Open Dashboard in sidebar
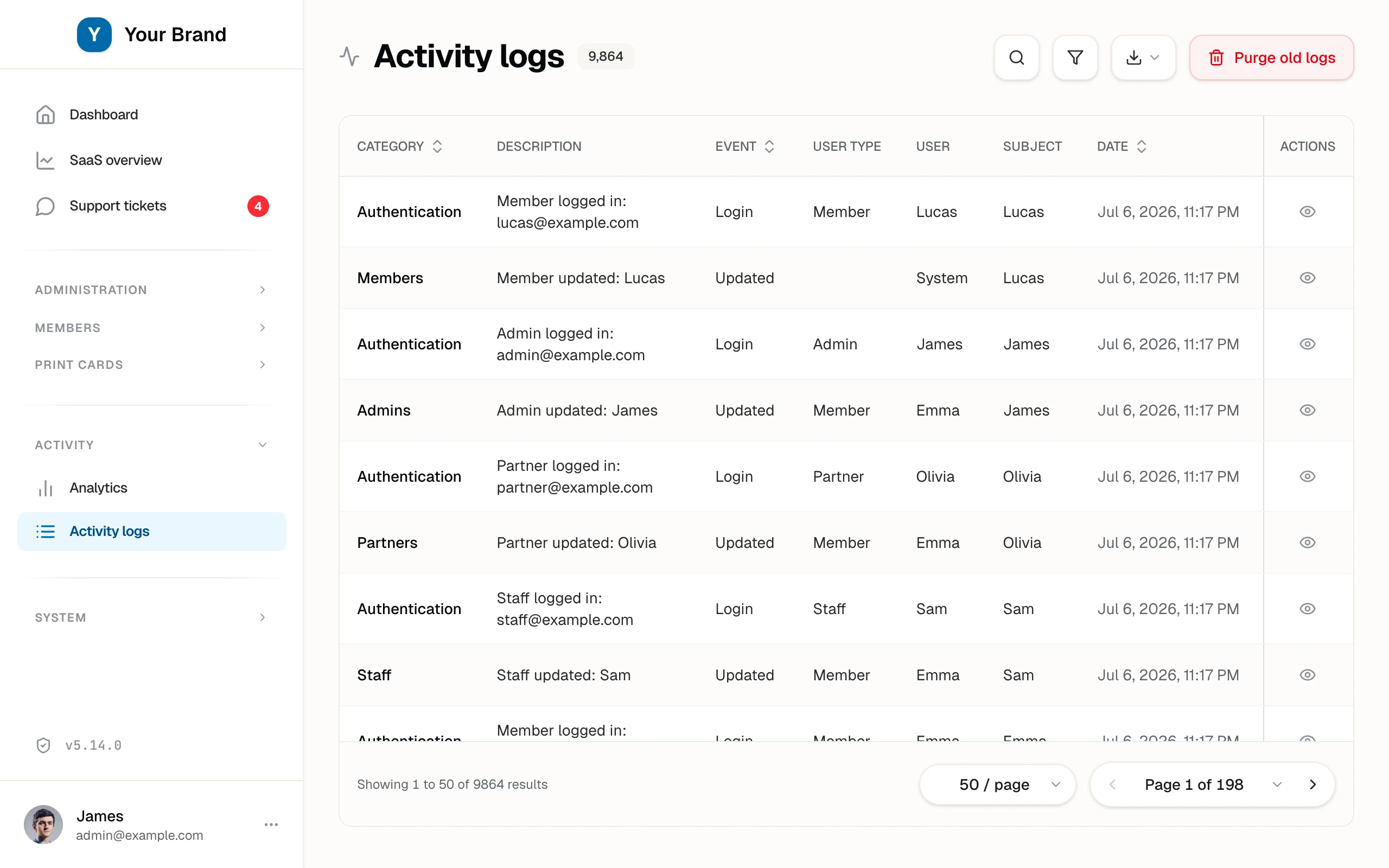 click(x=151, y=115)
